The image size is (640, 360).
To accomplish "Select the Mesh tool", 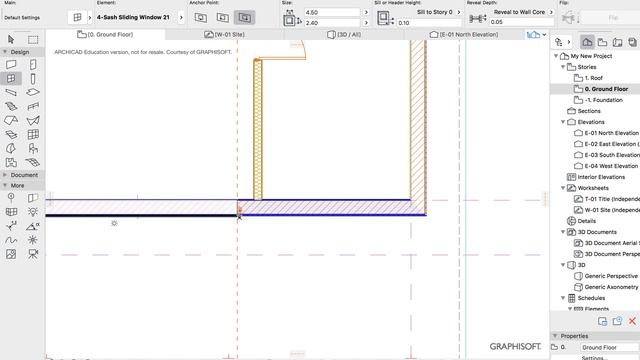I will [x=33, y=162].
